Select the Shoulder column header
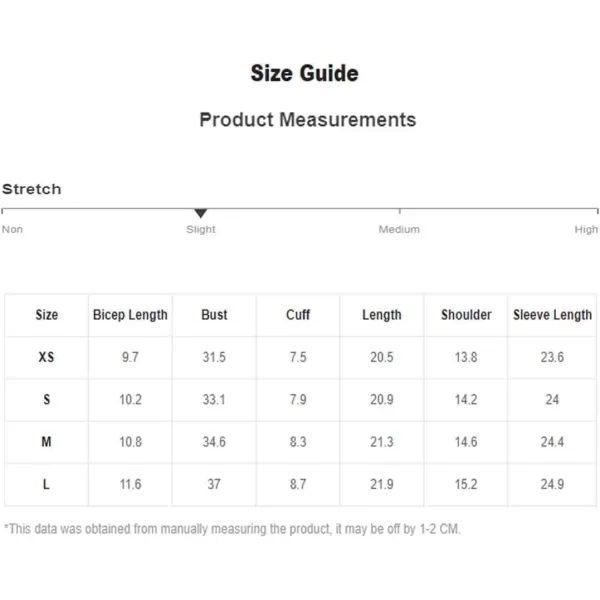The width and height of the screenshot is (600, 600). [466, 315]
